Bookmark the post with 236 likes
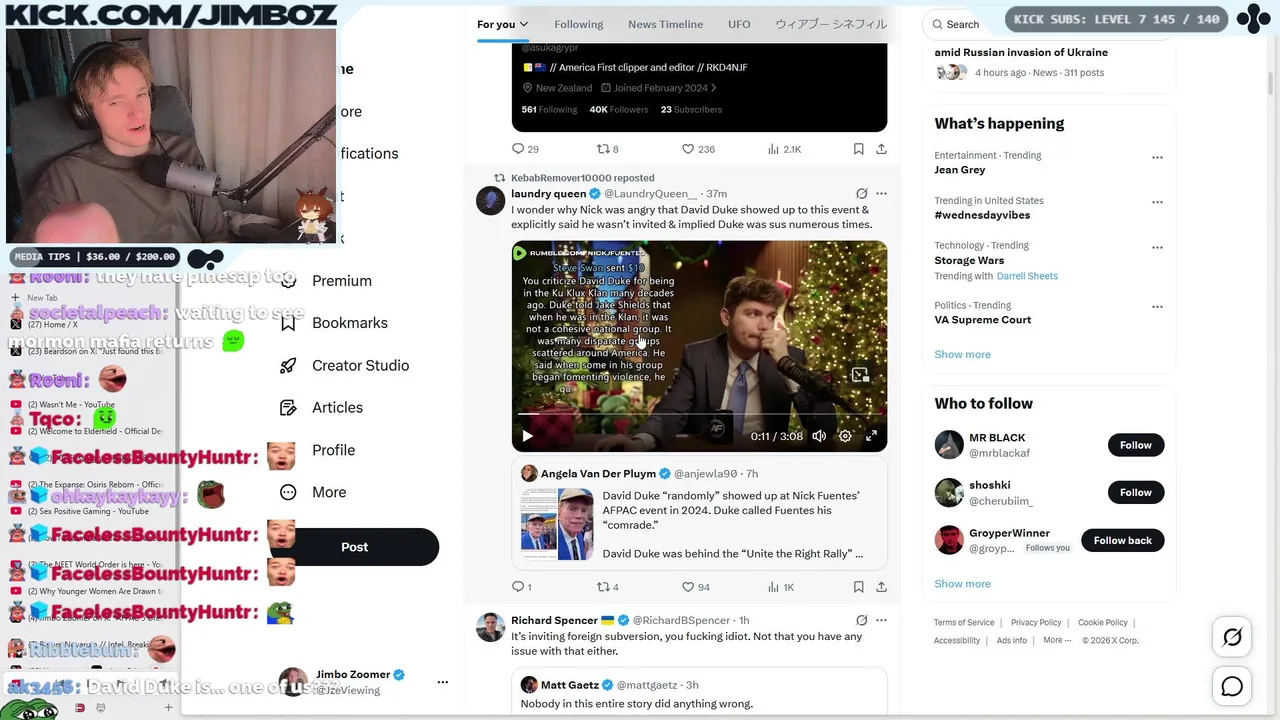Image resolution: width=1280 pixels, height=720 pixels. 858,149
